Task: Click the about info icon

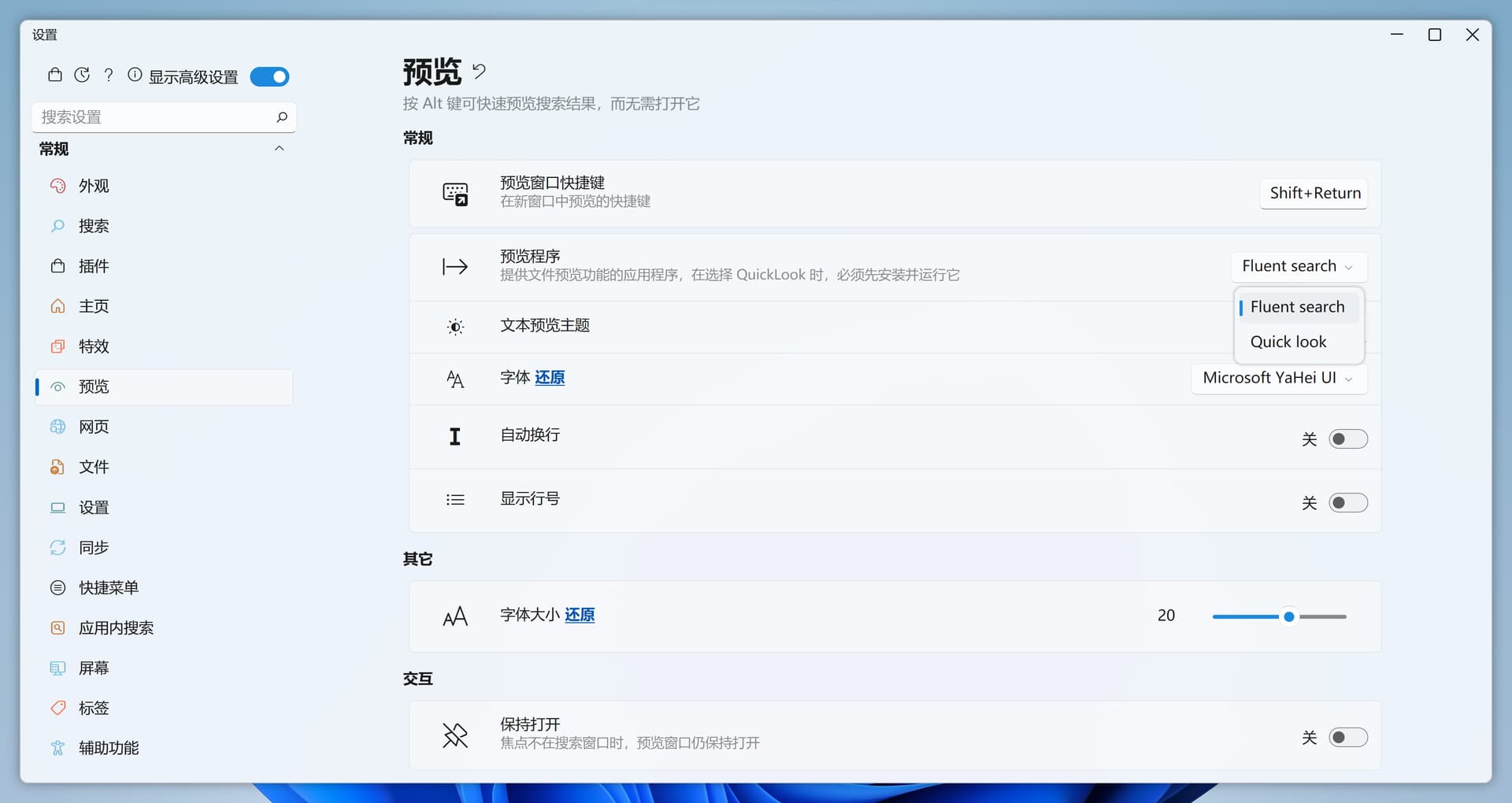Action: point(135,76)
